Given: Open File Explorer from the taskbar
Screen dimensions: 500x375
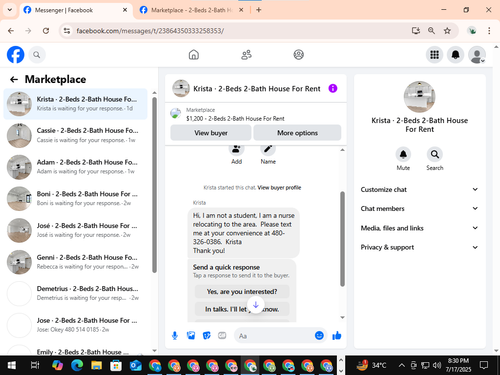Looking at the screenshot, I should (x=96, y=365).
